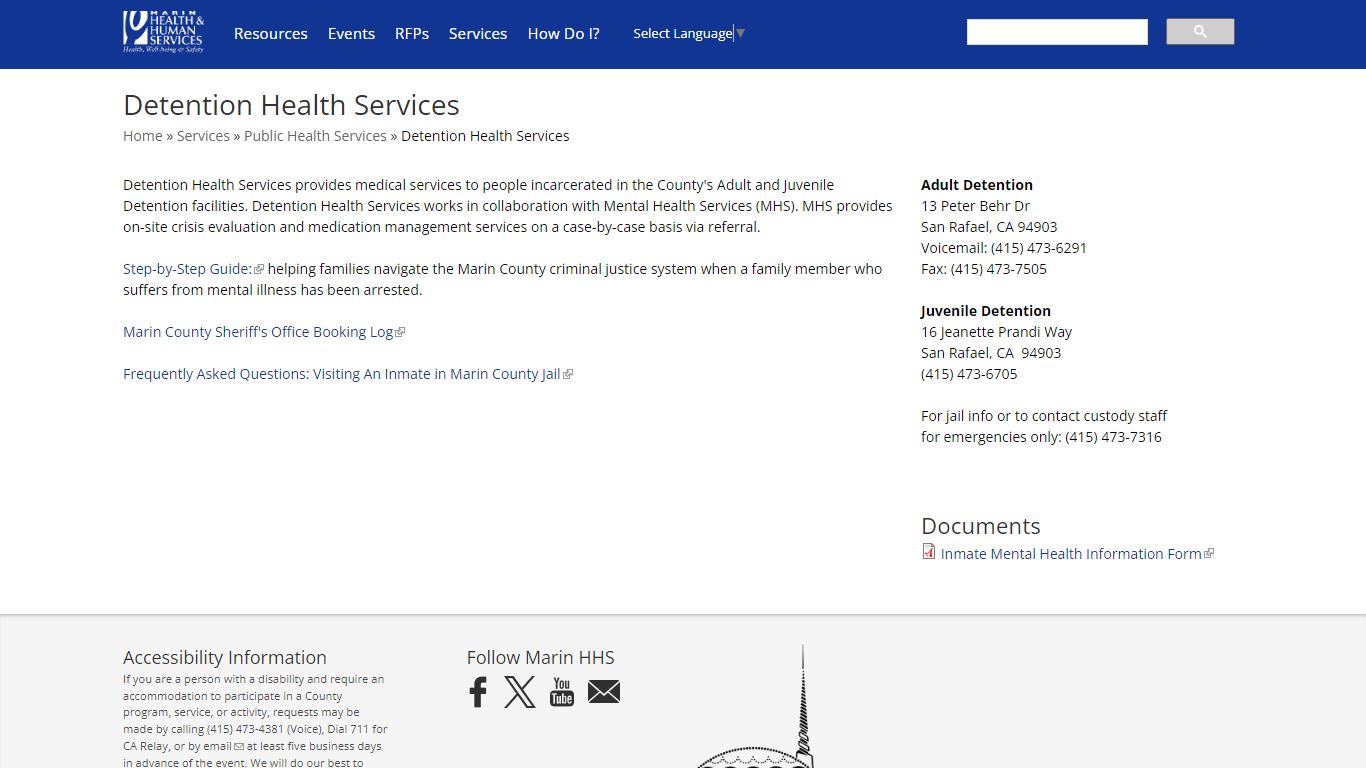The width and height of the screenshot is (1366, 768).
Task: Open the How Do I? menu
Action: 564,33
